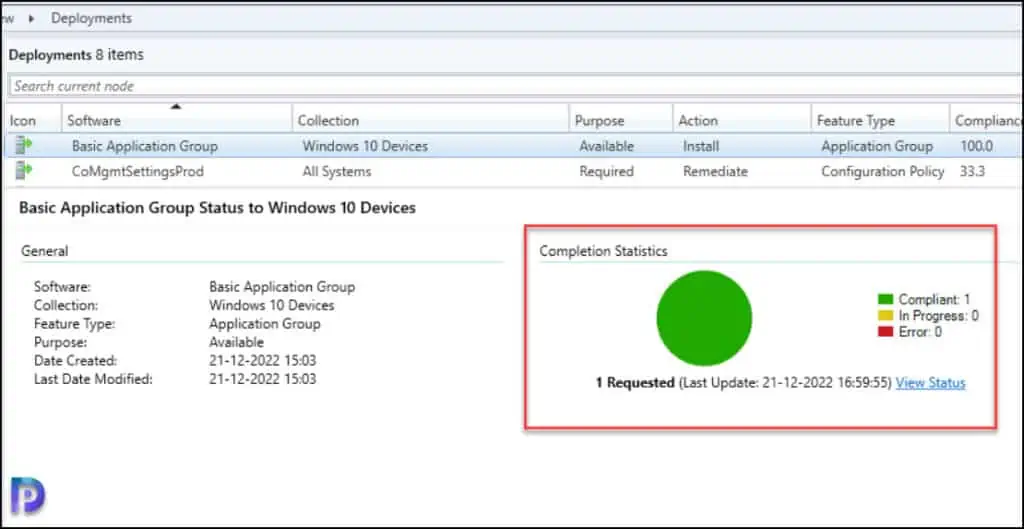Click the Windows 10 Devices collection cell
Image resolution: width=1024 pixels, height=529 pixels.
[x=365, y=146]
